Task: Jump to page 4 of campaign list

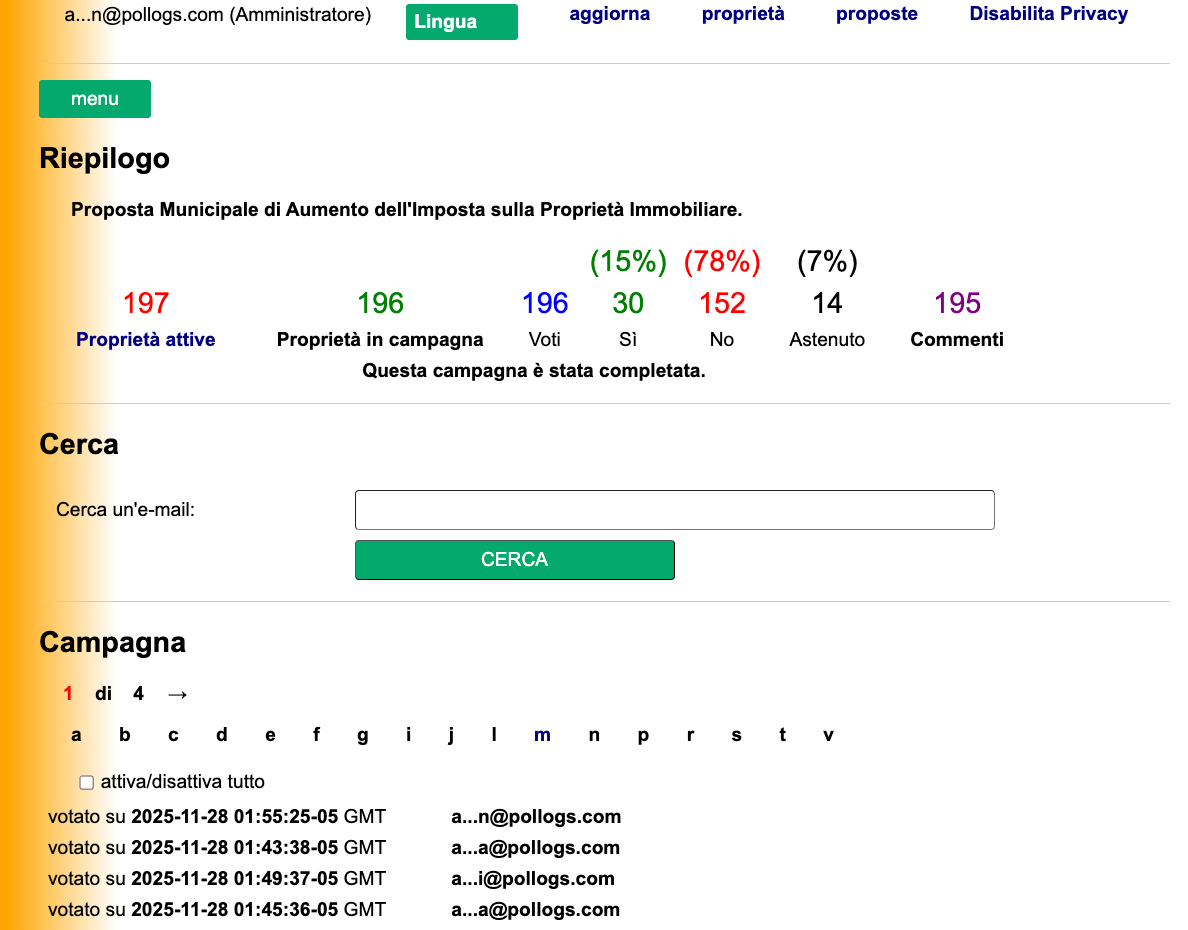Action: tap(138, 692)
